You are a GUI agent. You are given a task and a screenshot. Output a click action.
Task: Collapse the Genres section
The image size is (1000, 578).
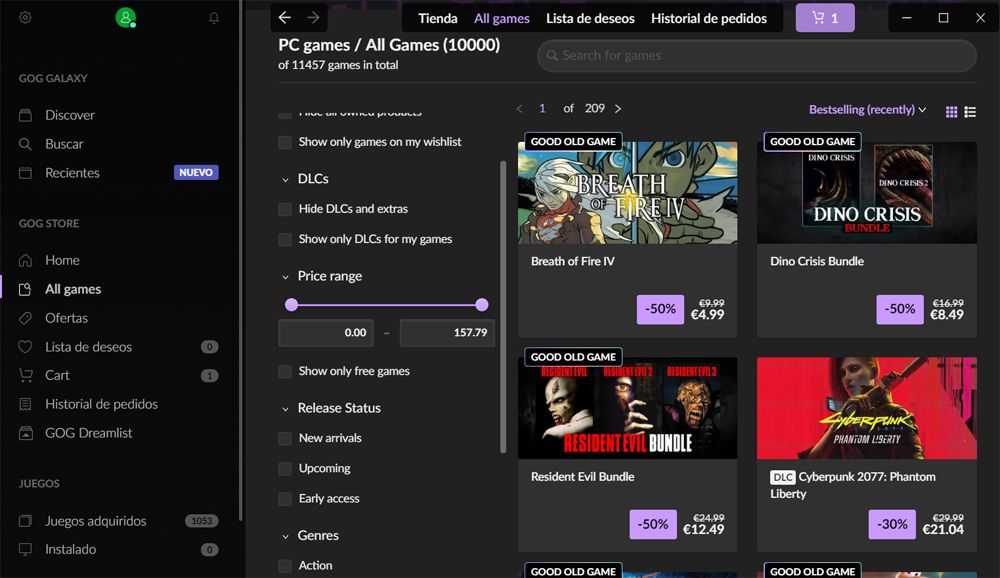[285, 537]
